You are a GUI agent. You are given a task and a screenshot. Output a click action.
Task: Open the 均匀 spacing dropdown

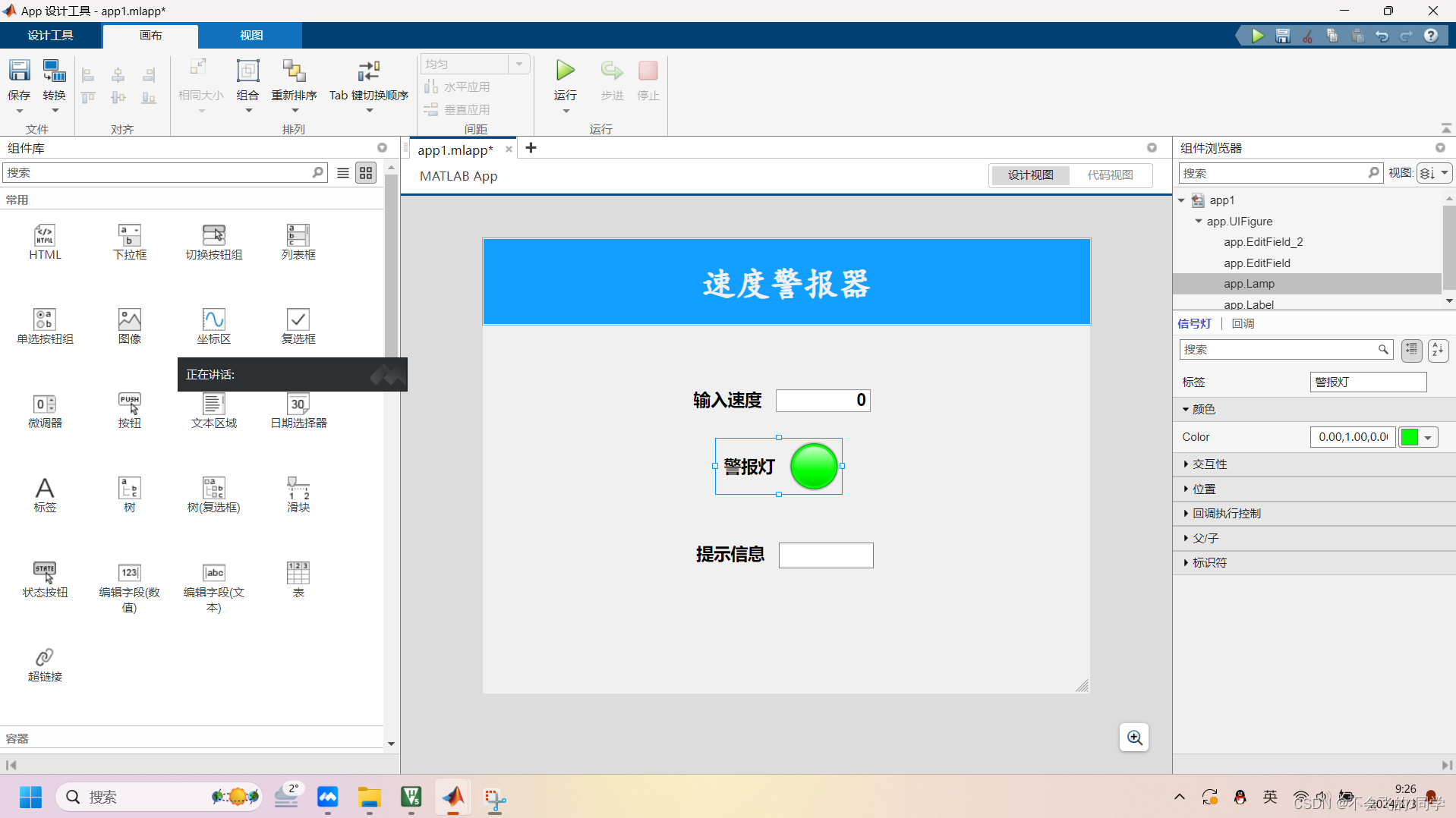point(519,64)
